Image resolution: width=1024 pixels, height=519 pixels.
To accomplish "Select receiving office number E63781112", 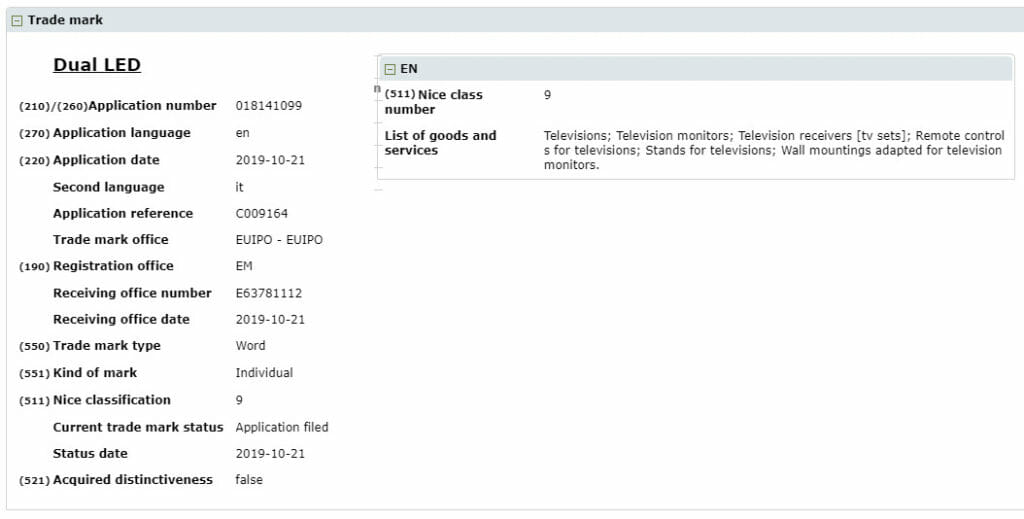I will point(268,293).
